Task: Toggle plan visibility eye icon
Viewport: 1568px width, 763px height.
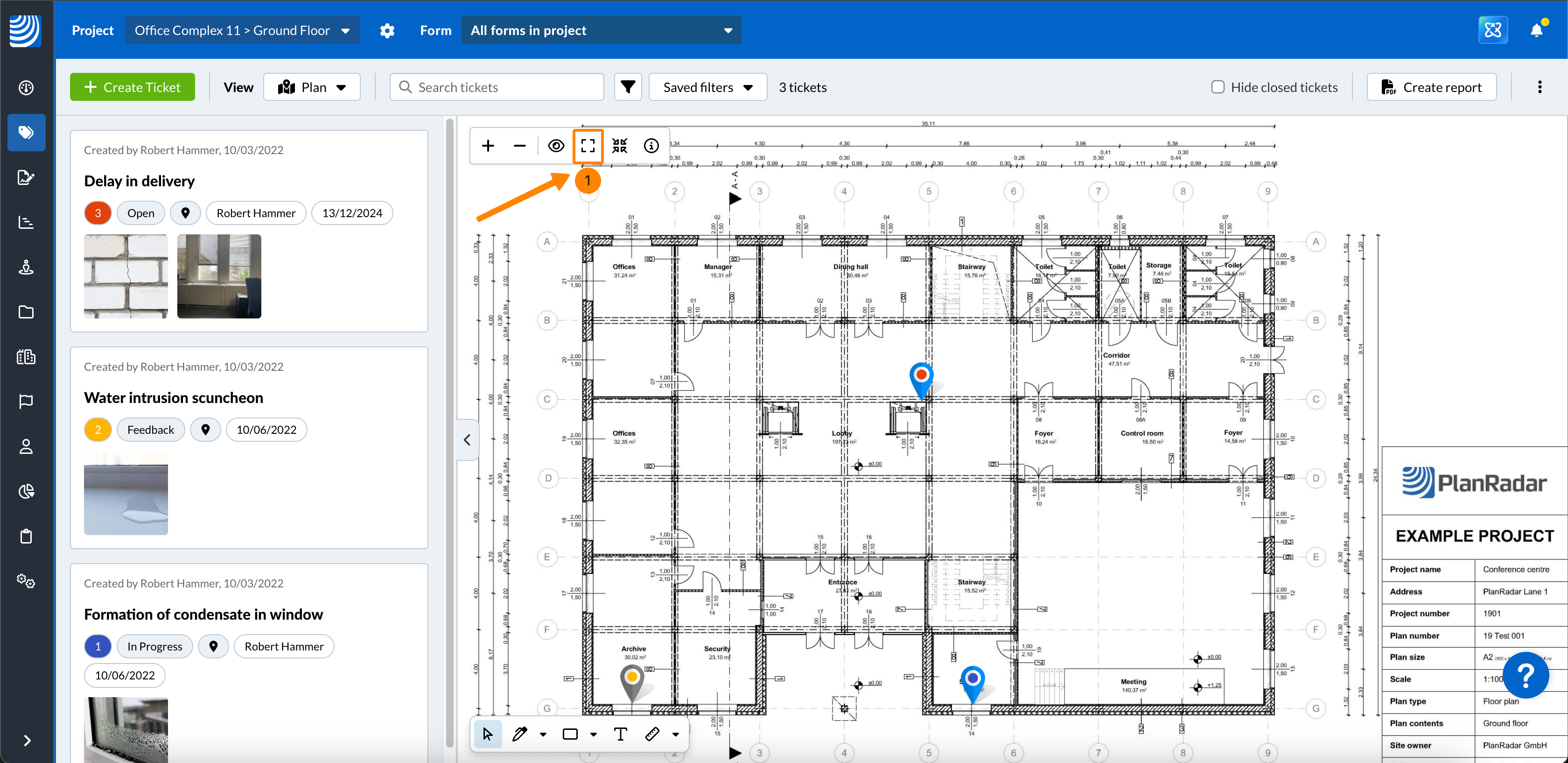Action: click(556, 146)
